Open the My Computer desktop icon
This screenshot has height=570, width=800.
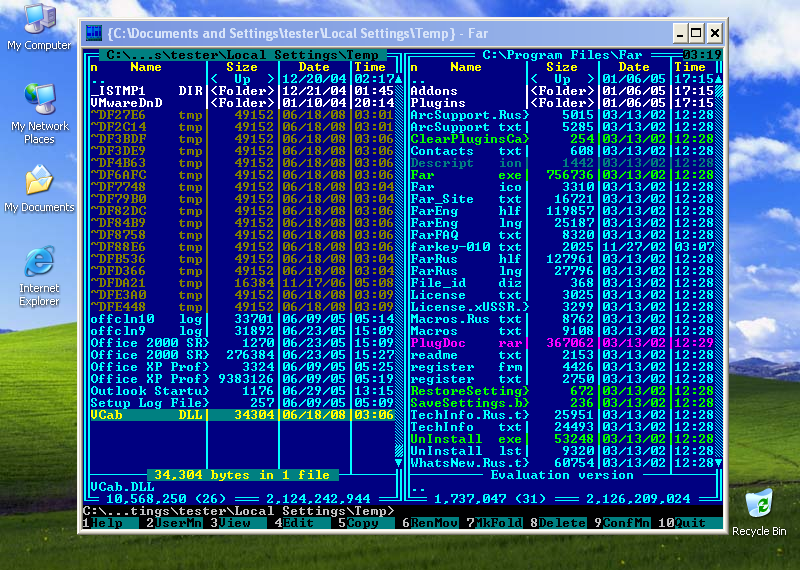(x=39, y=27)
